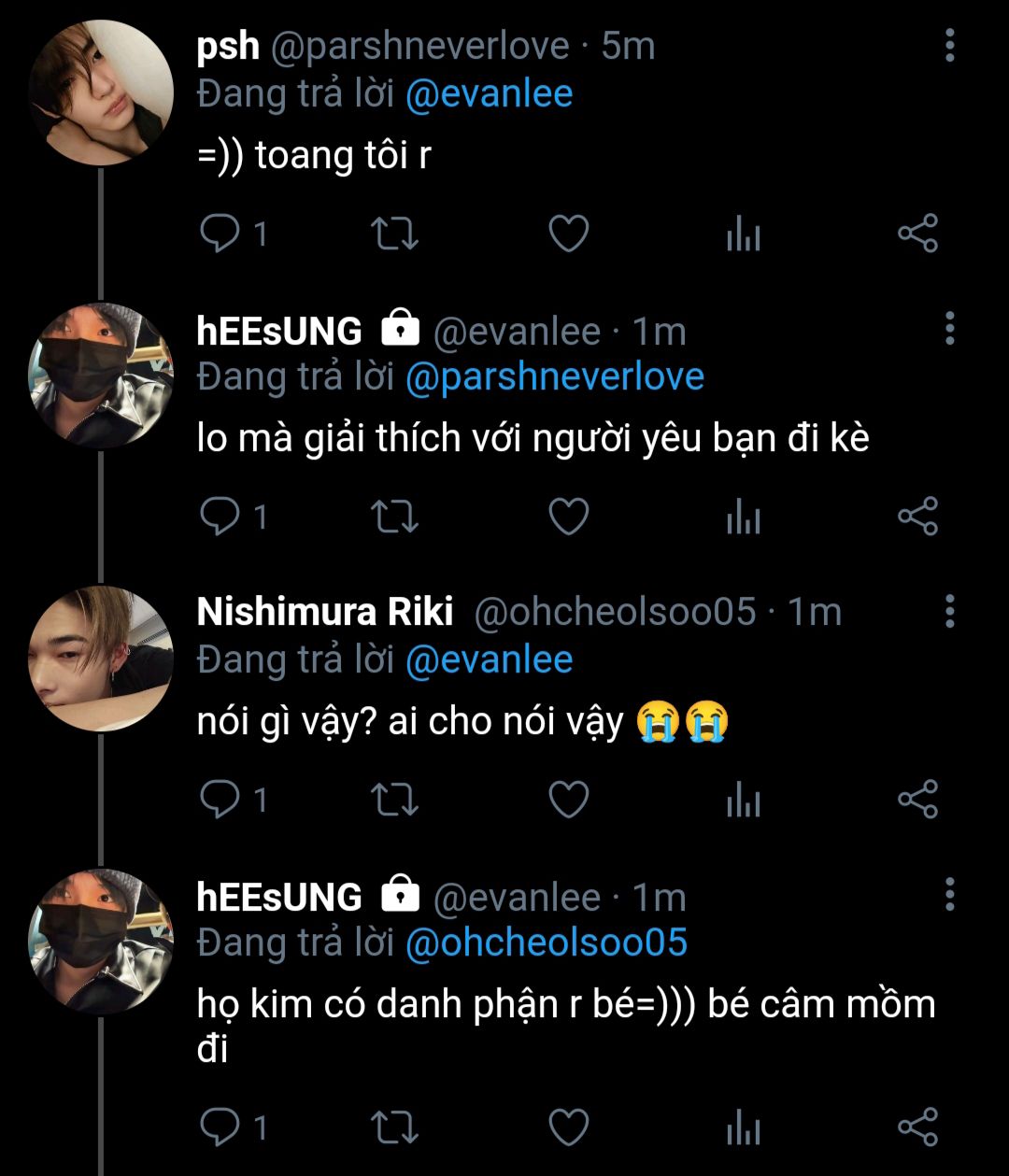Open the @ohcheolsoo05 mention link
The image size is (1009, 1176).
[546, 942]
